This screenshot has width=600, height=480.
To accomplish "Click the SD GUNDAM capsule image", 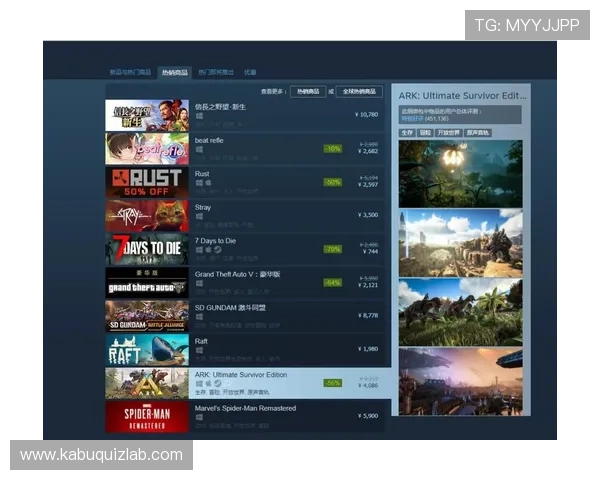I will tap(147, 316).
